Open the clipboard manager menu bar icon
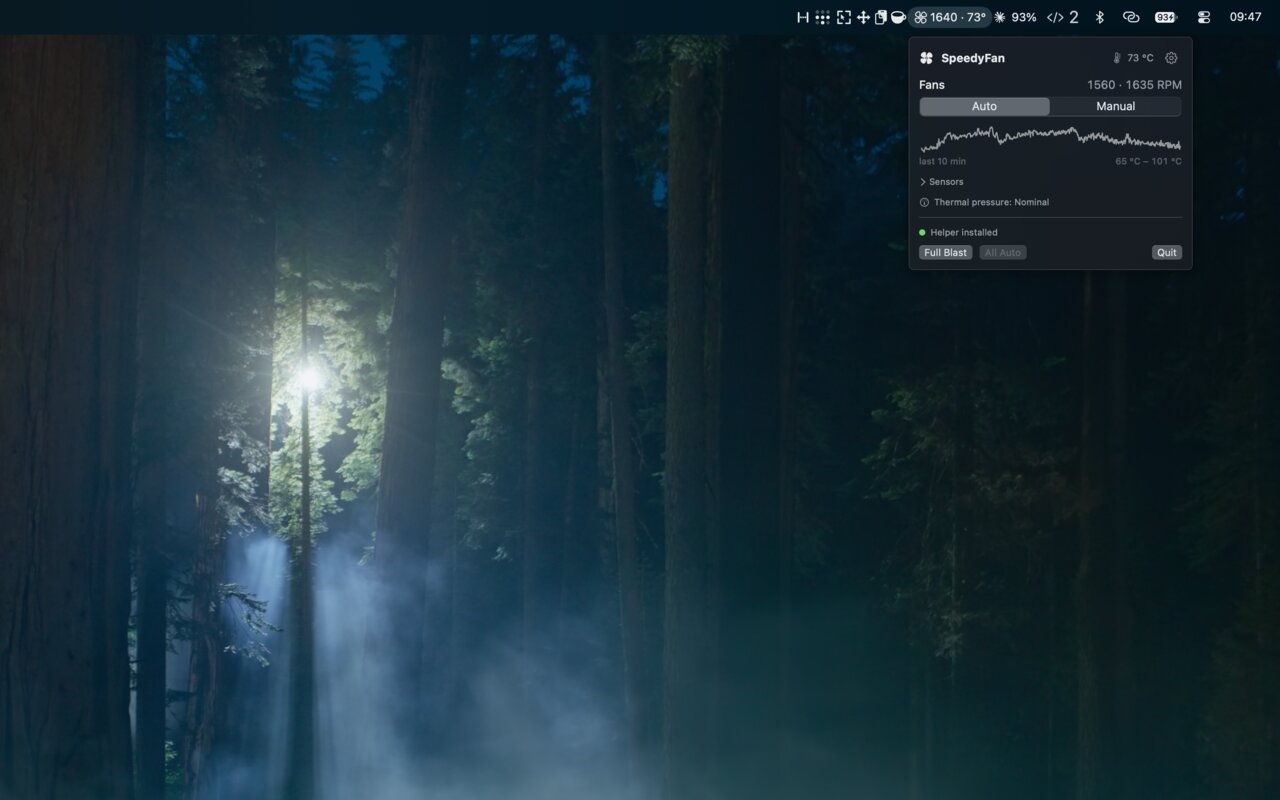Image resolution: width=1280 pixels, height=800 pixels. tap(881, 17)
